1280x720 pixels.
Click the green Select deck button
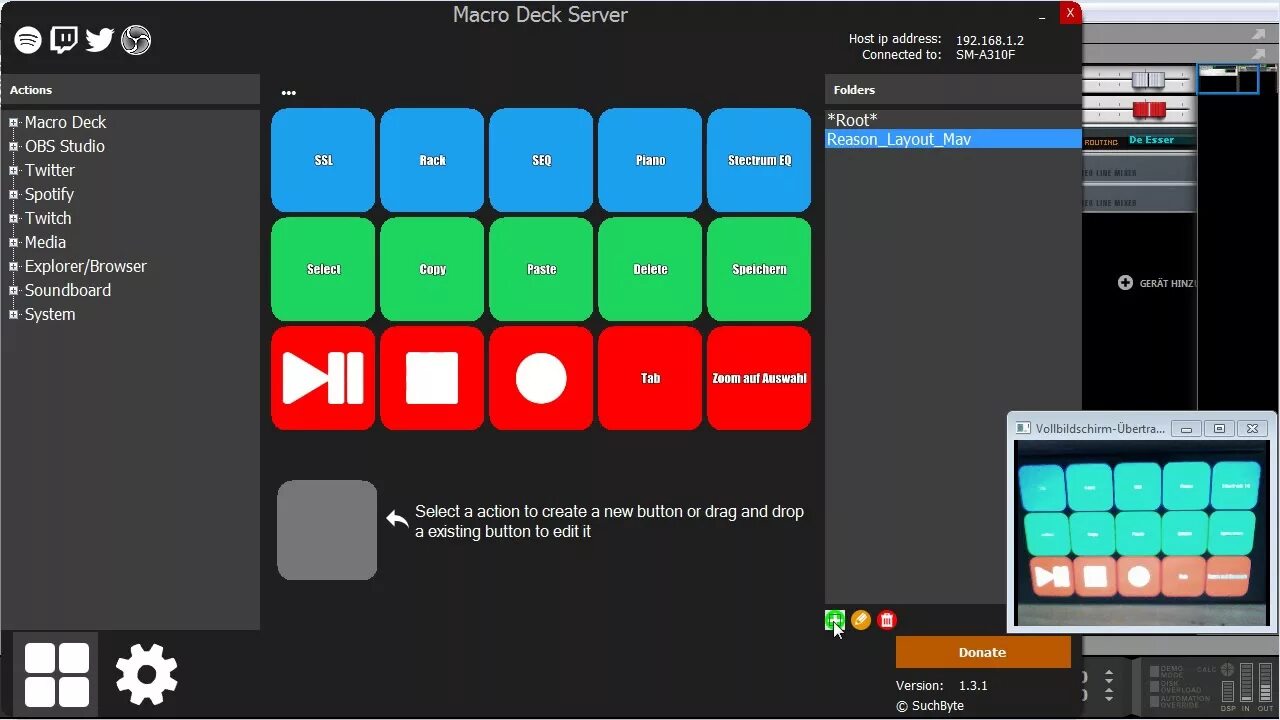click(x=323, y=269)
